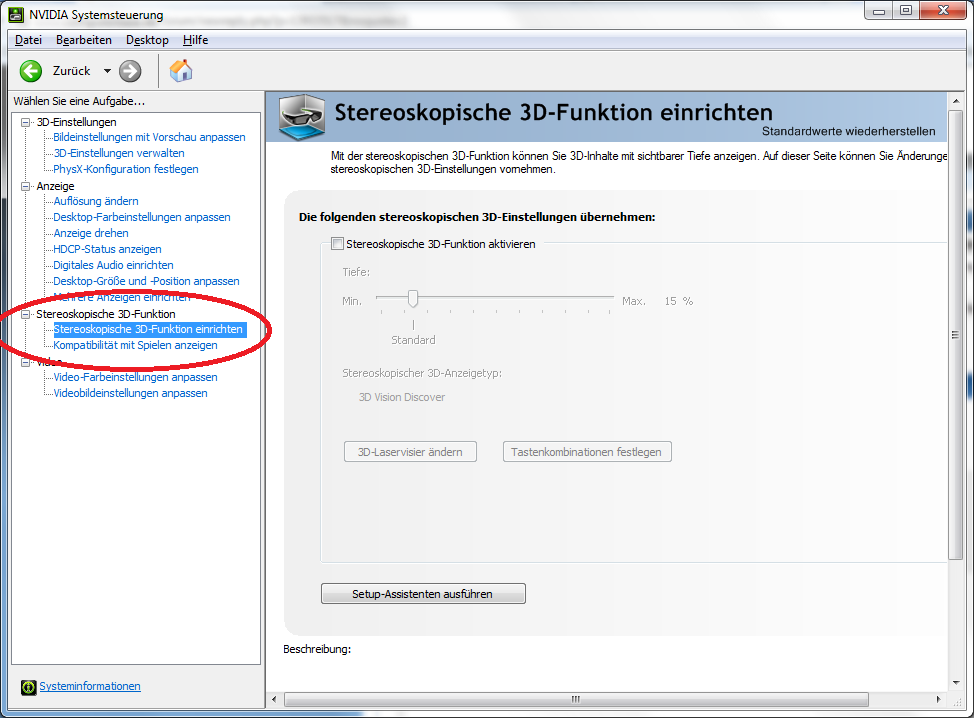The width and height of the screenshot is (978, 723).
Task: Select HDCP-Status anzeigen
Action: [x=107, y=250]
